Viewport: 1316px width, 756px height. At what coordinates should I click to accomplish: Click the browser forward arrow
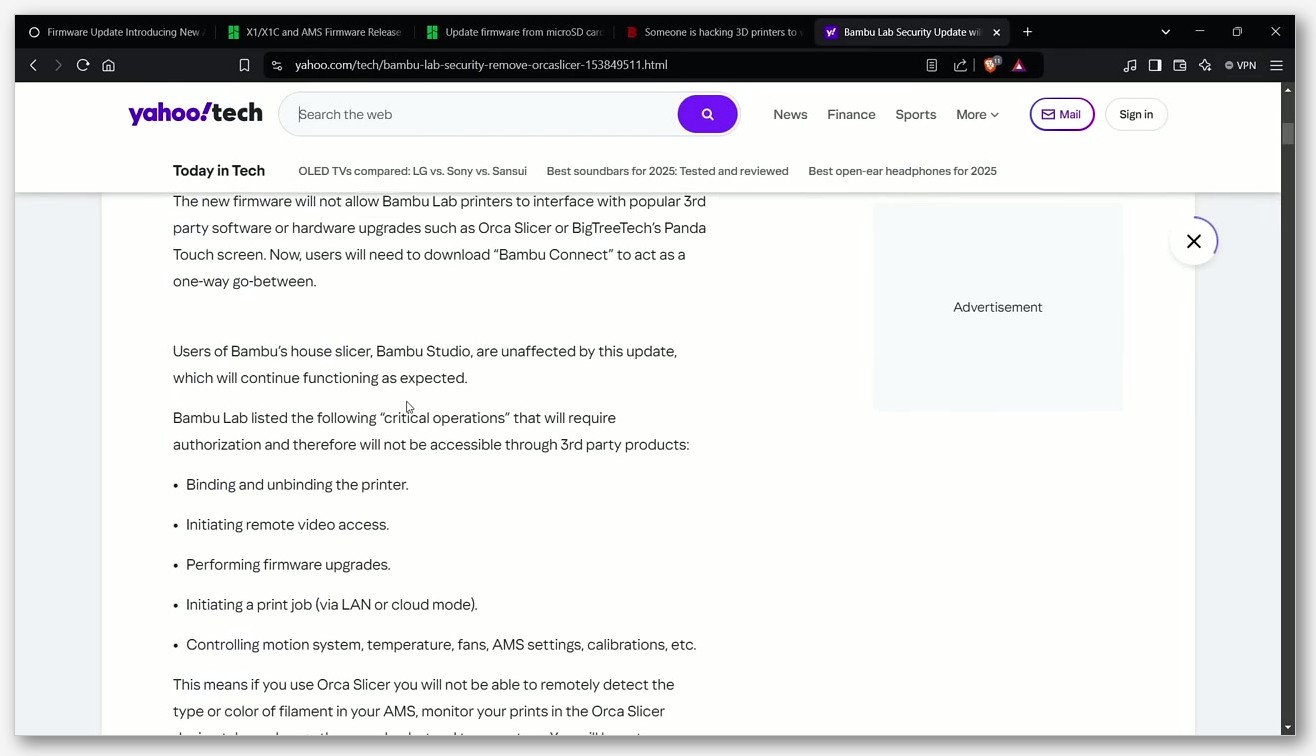[x=58, y=65]
